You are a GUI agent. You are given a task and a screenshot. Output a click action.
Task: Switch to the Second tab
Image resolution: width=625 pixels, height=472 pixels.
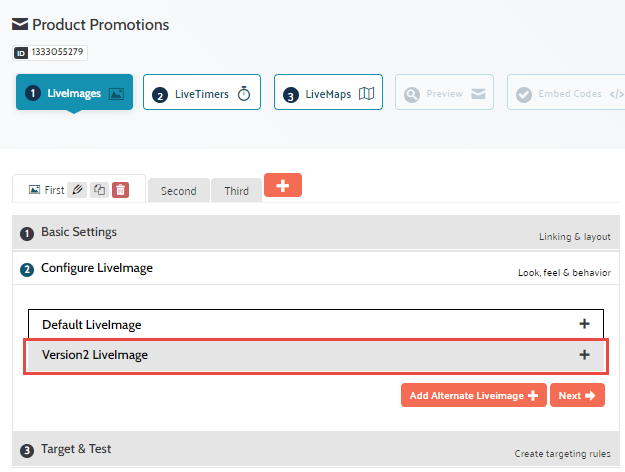click(x=178, y=191)
